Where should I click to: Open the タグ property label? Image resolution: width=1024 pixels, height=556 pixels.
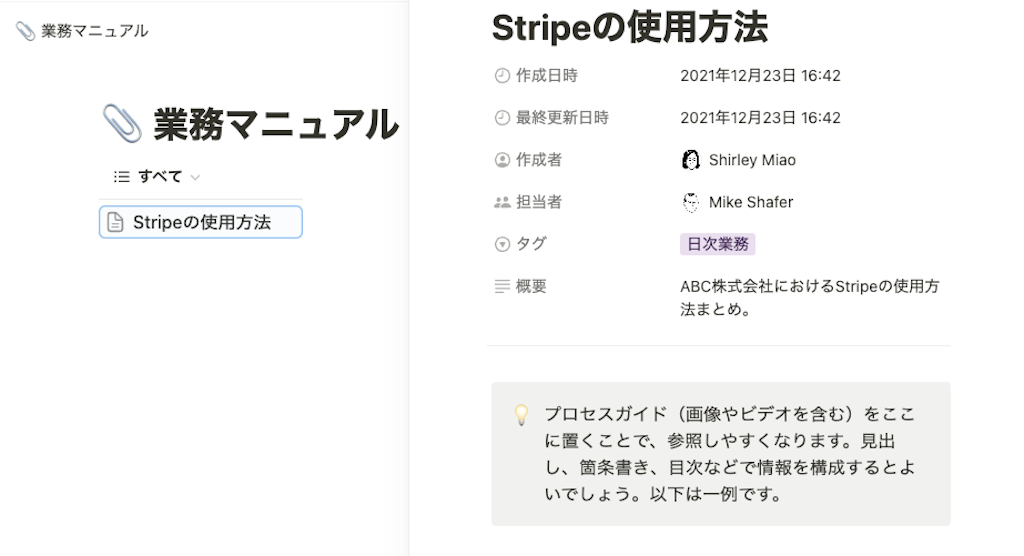pyautogui.click(x=531, y=244)
